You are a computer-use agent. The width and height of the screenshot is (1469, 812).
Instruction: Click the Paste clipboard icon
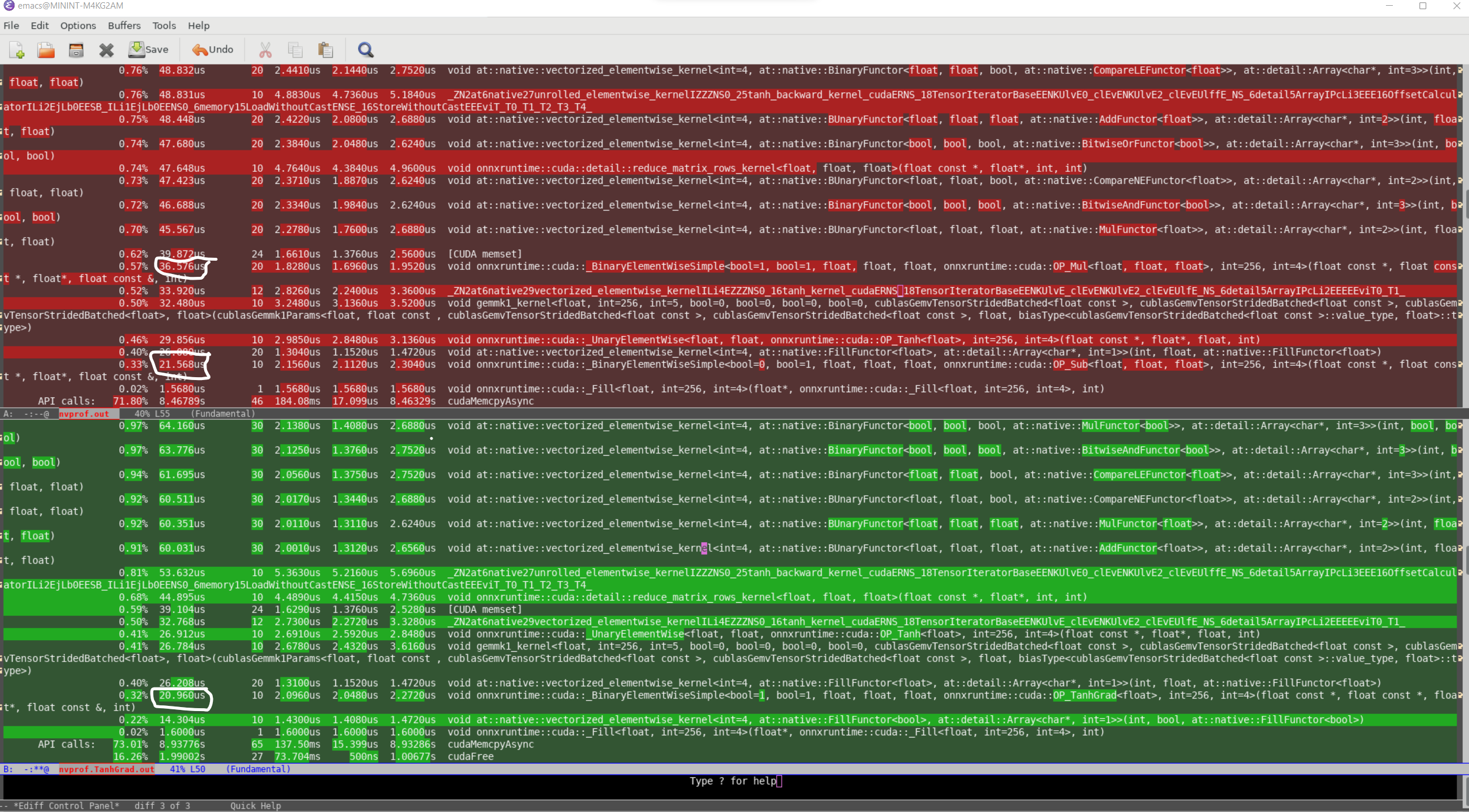(x=325, y=50)
